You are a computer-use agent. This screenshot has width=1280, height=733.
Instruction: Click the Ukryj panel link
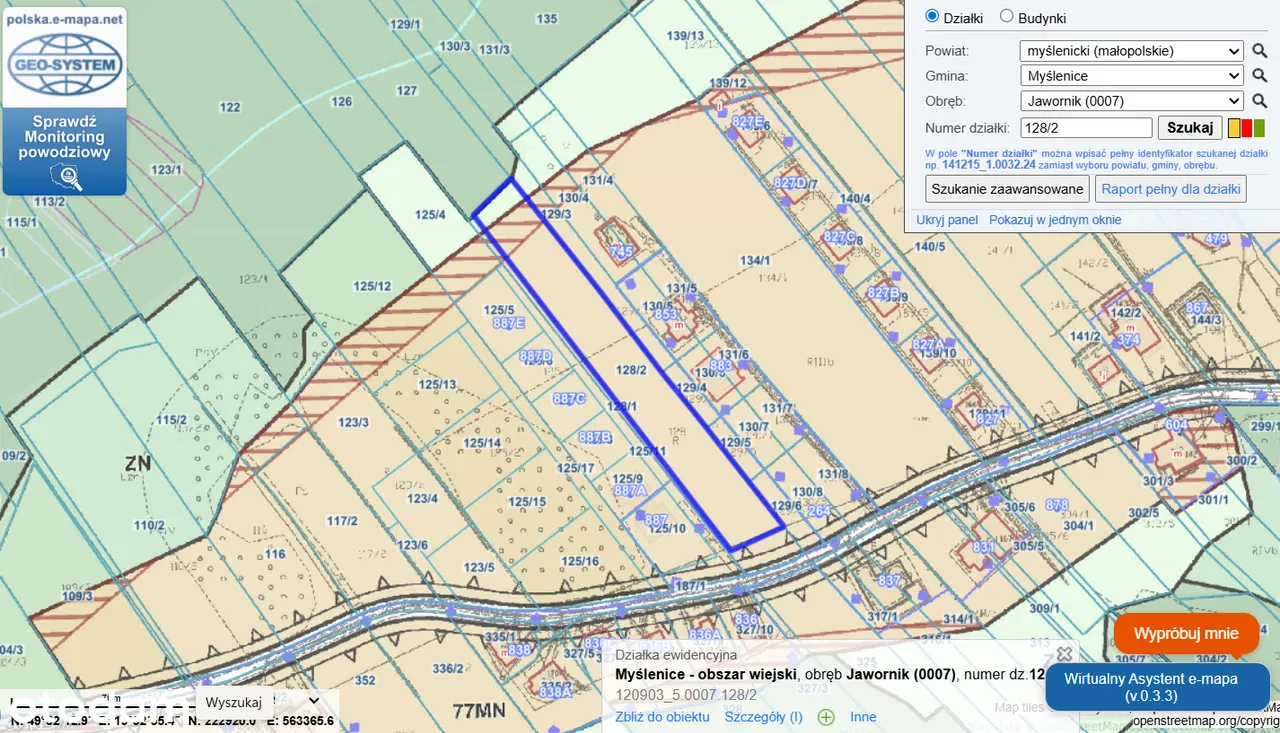click(946, 220)
